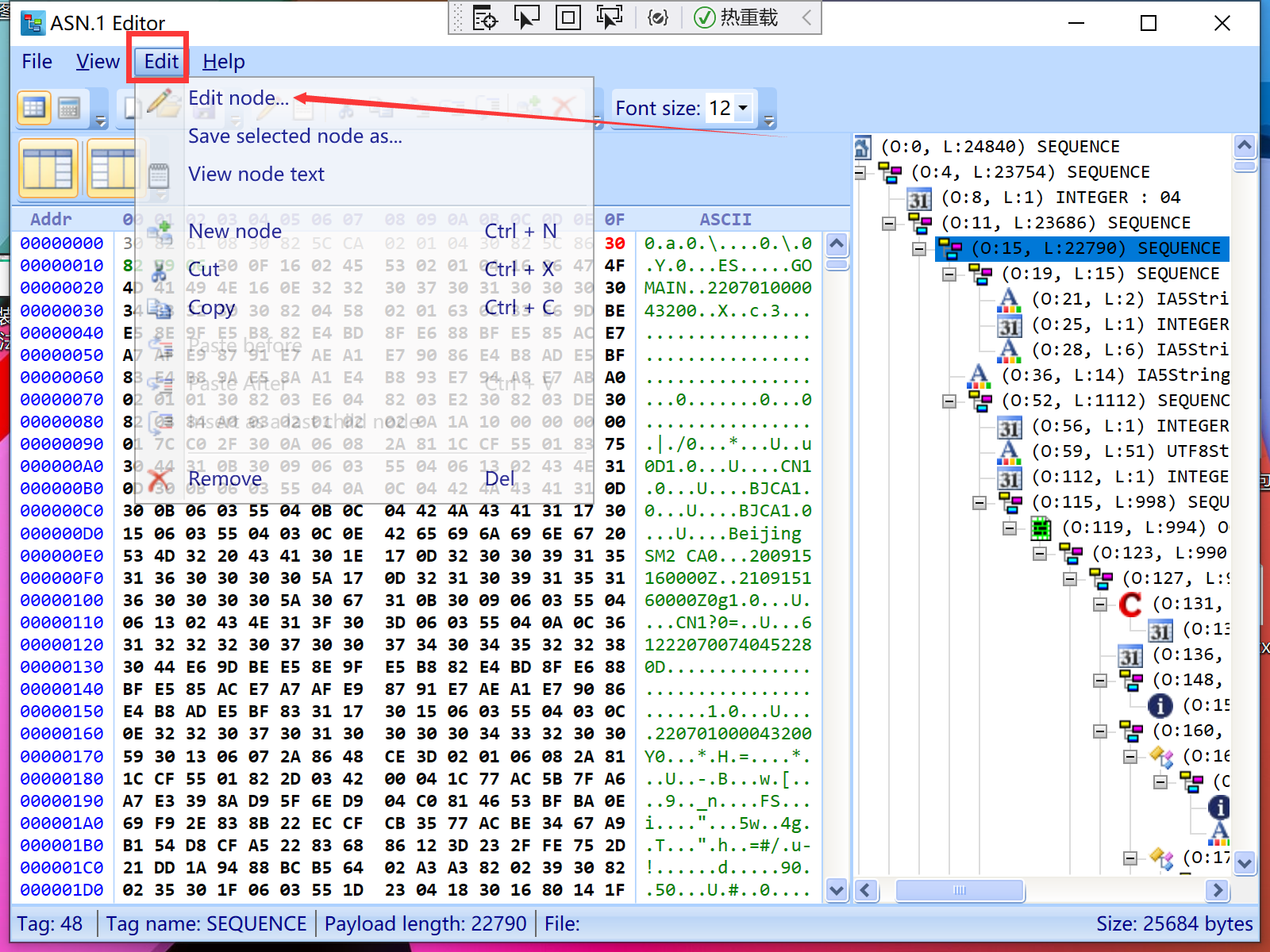Open the View menu
The height and width of the screenshot is (952, 1270).
pyautogui.click(x=98, y=61)
